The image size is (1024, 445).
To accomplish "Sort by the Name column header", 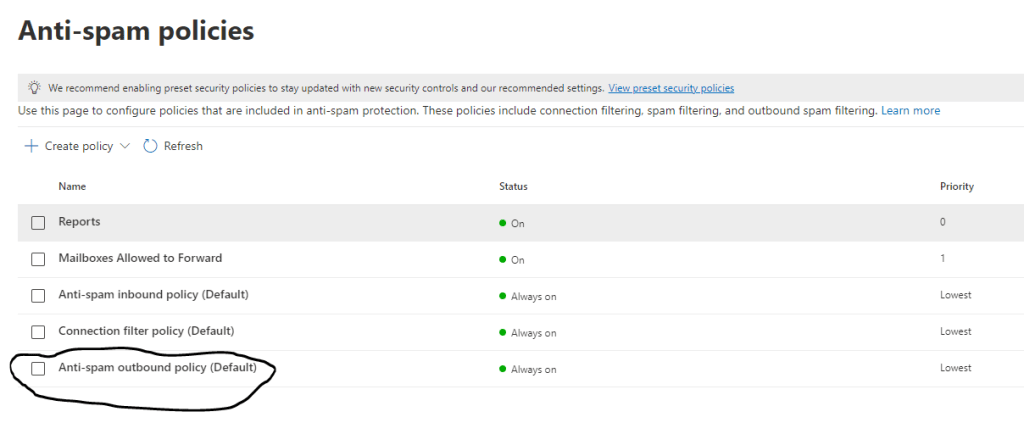I will (72, 186).
